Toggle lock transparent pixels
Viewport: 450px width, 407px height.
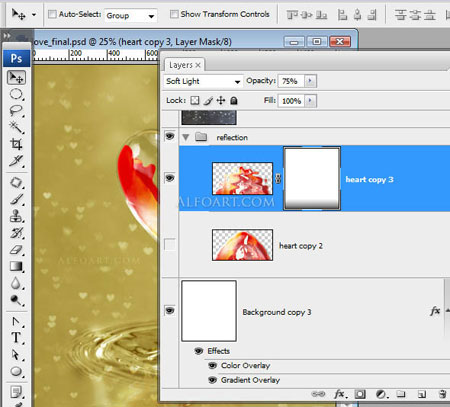click(195, 100)
